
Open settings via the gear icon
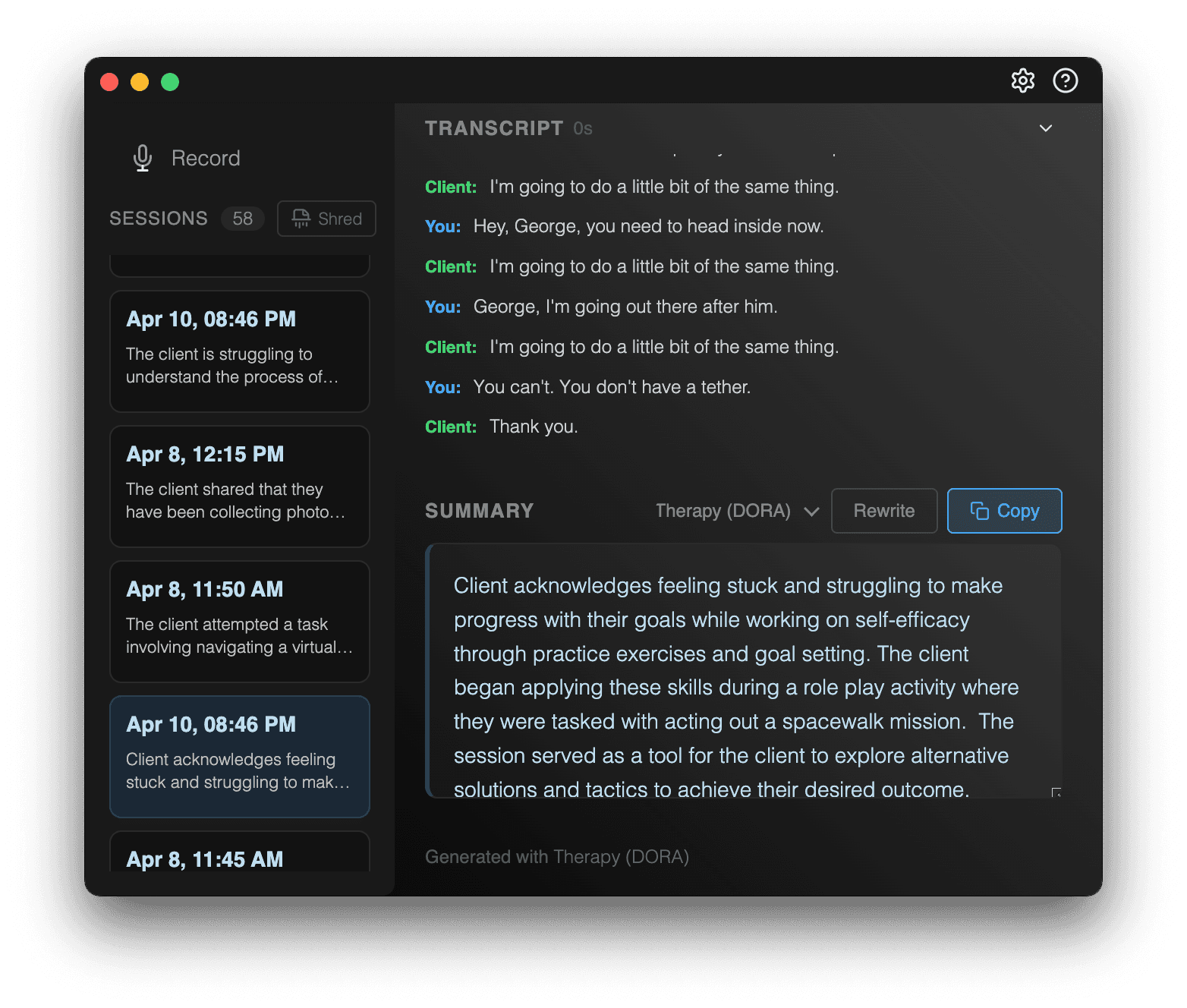[1022, 80]
